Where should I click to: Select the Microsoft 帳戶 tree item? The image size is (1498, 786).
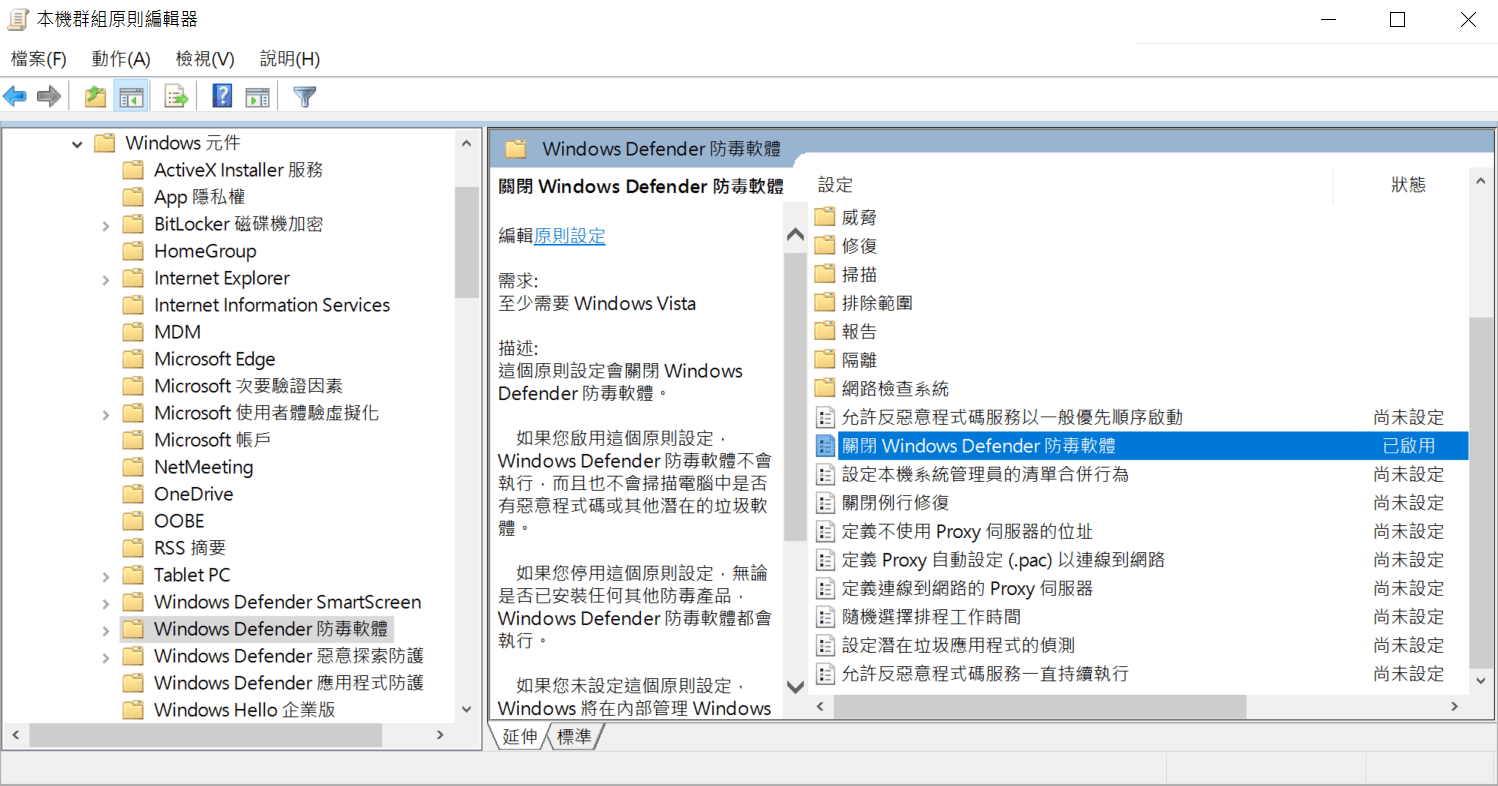coord(213,440)
